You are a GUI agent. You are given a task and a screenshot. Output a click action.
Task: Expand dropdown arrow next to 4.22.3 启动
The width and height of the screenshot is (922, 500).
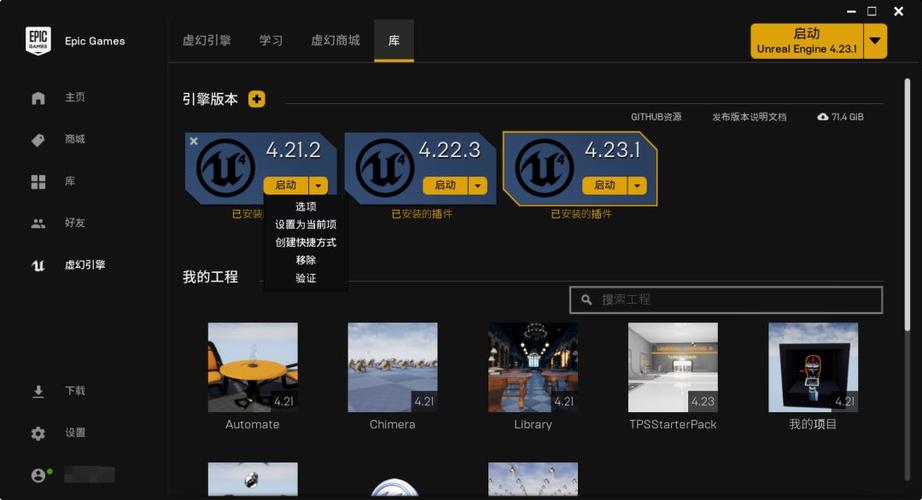pyautogui.click(x=477, y=185)
